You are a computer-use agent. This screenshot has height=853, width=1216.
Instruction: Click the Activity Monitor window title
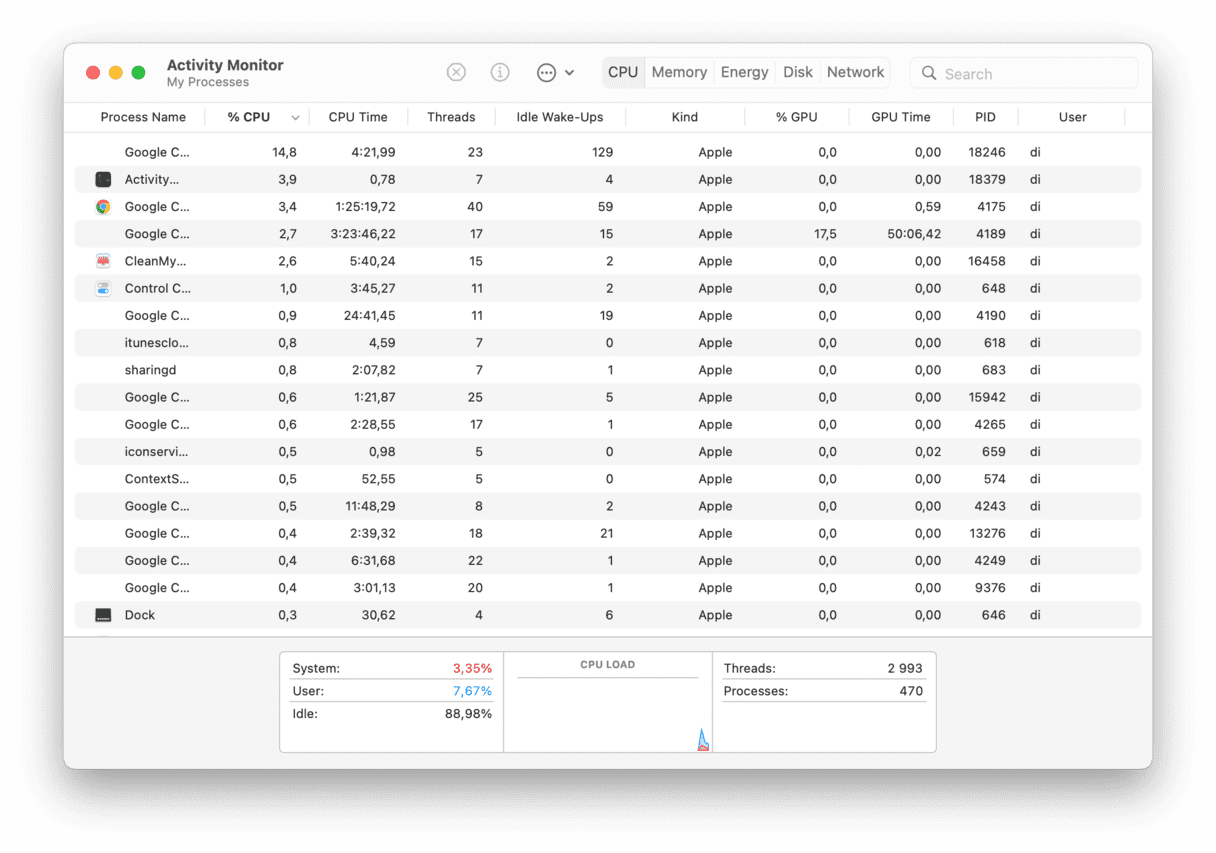coord(225,65)
